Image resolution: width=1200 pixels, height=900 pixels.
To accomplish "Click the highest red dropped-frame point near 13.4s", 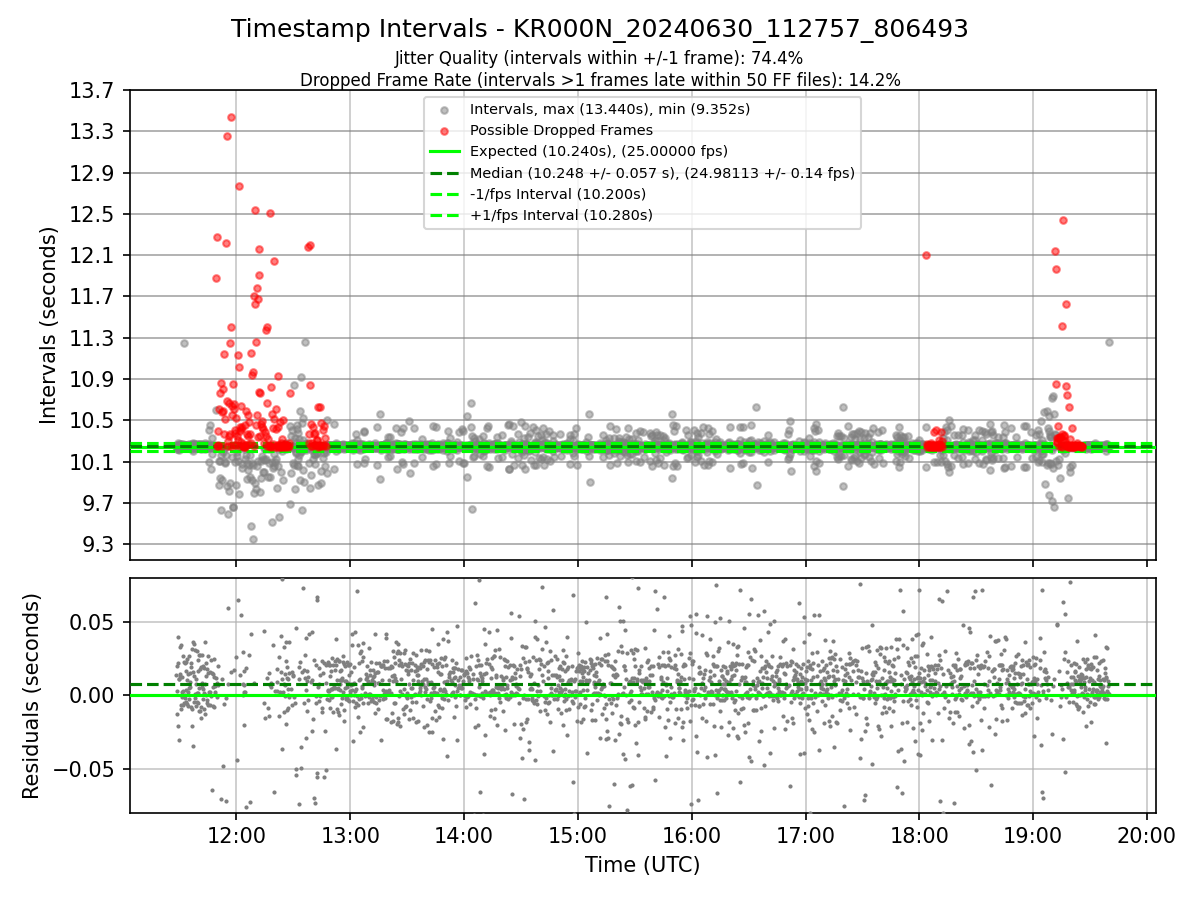I will 231,117.
